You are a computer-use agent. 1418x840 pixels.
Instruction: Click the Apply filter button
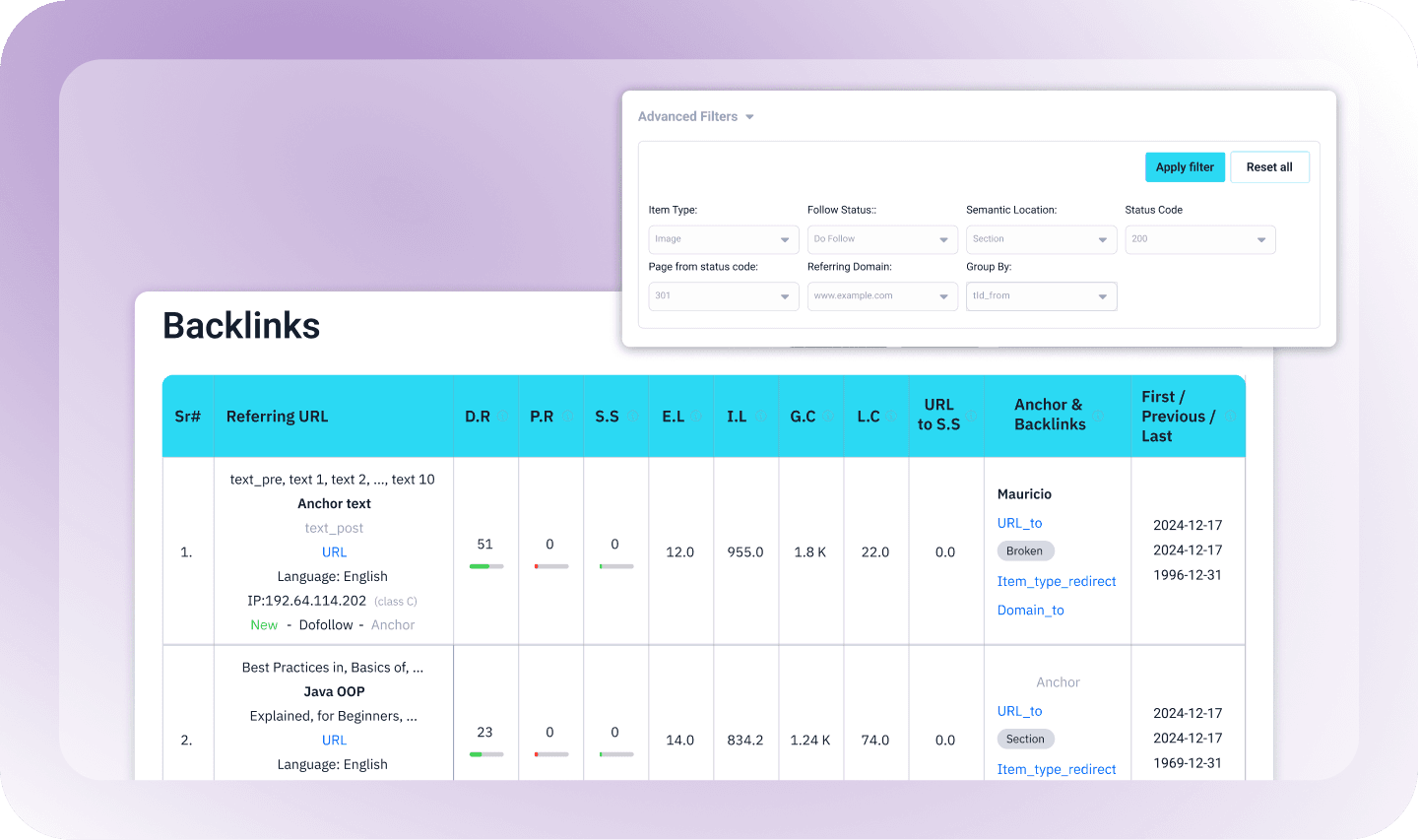tap(1185, 167)
